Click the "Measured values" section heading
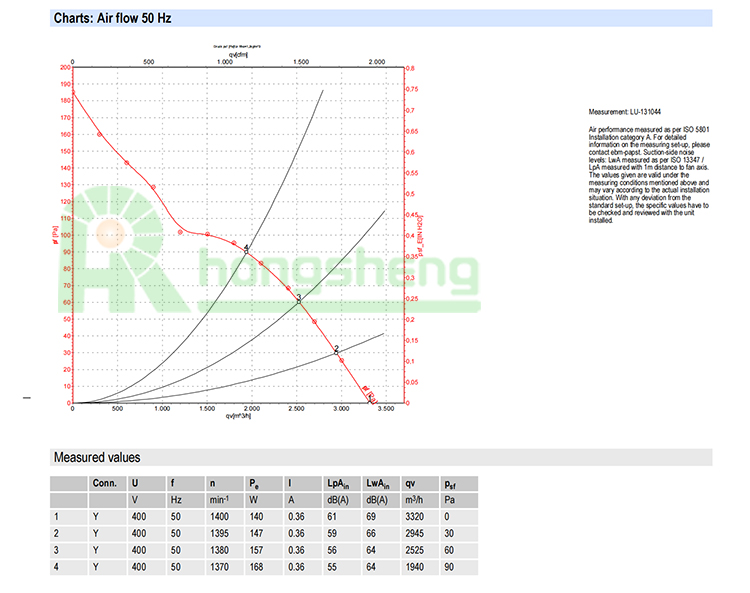The width and height of the screenshot is (750, 593). (x=97, y=457)
